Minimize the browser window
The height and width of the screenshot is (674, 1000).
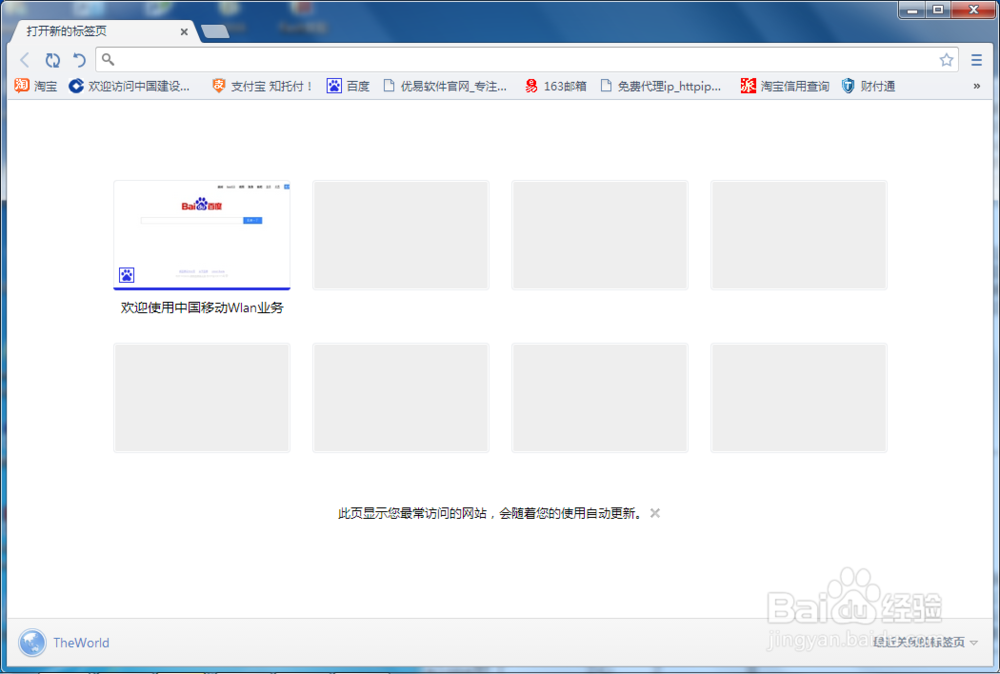click(912, 10)
